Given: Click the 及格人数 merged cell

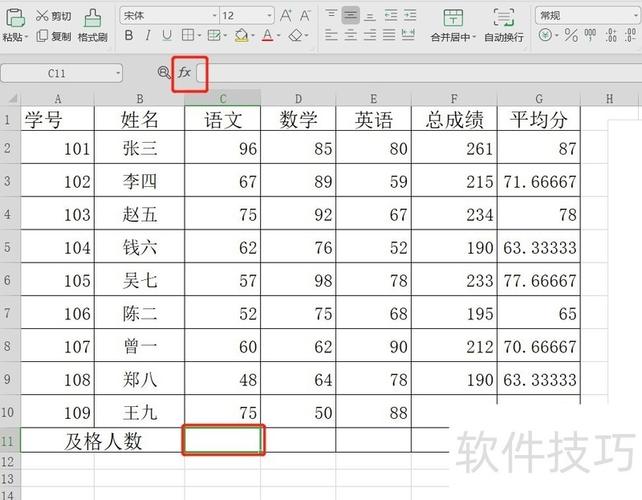Looking at the screenshot, I should (x=102, y=441).
